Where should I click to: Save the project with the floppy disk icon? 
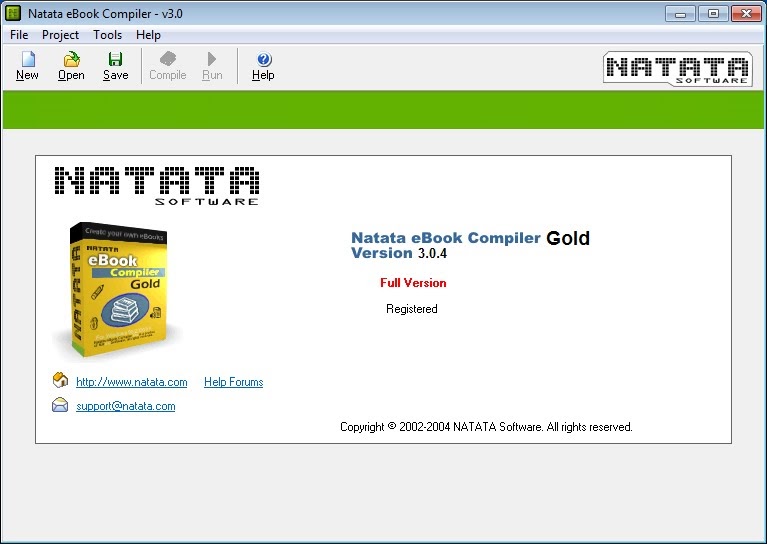pyautogui.click(x=115, y=66)
